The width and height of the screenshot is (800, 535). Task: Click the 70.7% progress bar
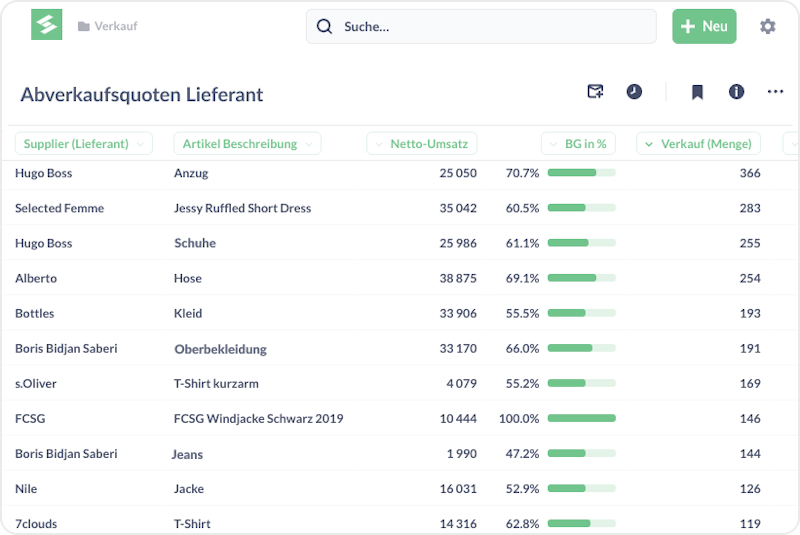pyautogui.click(x=582, y=173)
